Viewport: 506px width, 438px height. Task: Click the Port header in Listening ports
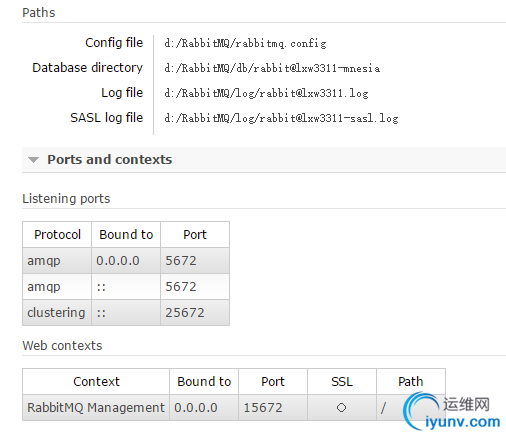195,235
